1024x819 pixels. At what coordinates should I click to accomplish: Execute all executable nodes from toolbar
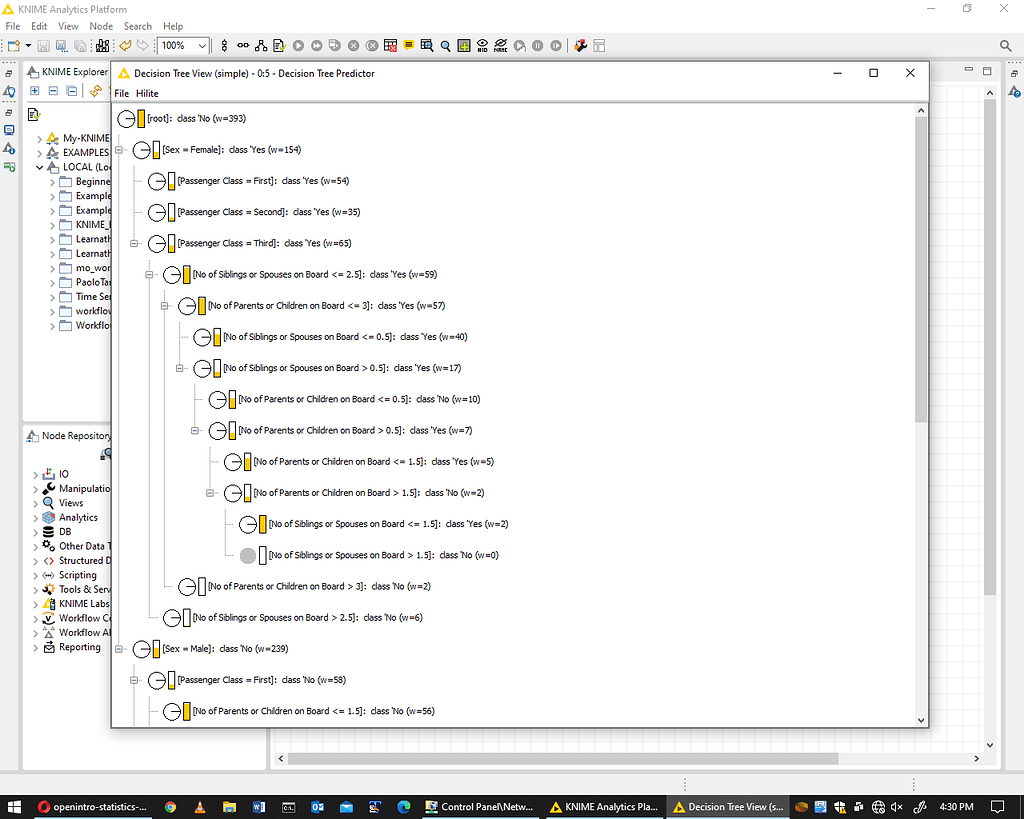pos(318,45)
